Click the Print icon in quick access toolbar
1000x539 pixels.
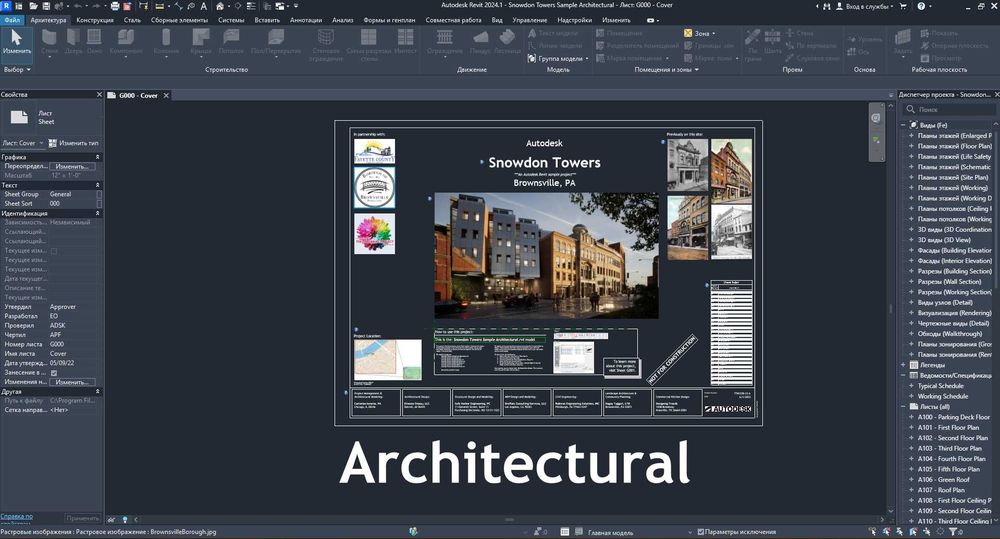(x=115, y=6)
